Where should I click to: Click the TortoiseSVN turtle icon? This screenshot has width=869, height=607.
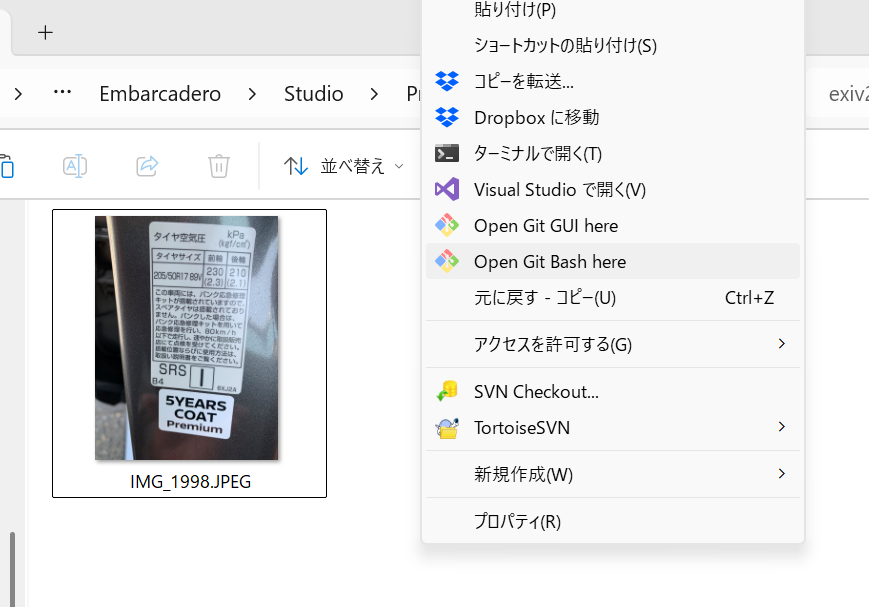[447, 428]
